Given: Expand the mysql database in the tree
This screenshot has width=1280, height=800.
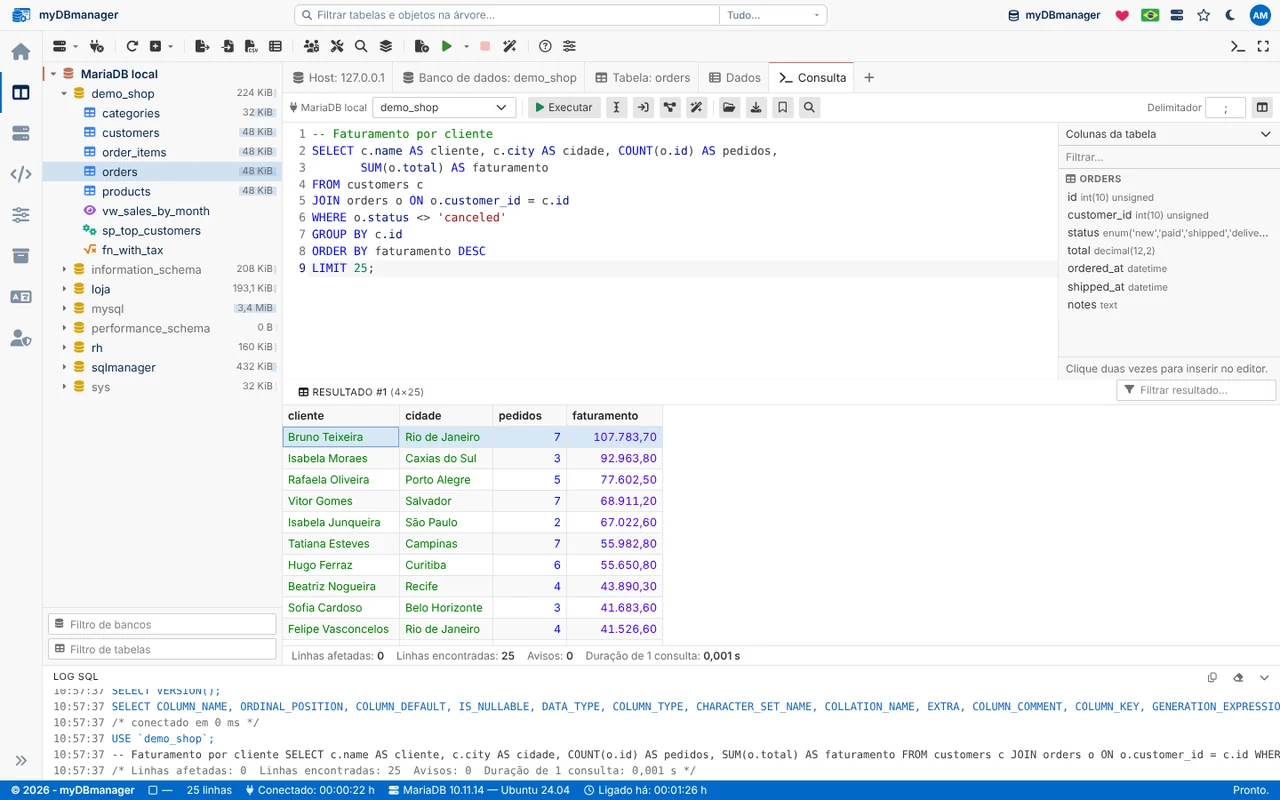Looking at the screenshot, I should (65, 308).
